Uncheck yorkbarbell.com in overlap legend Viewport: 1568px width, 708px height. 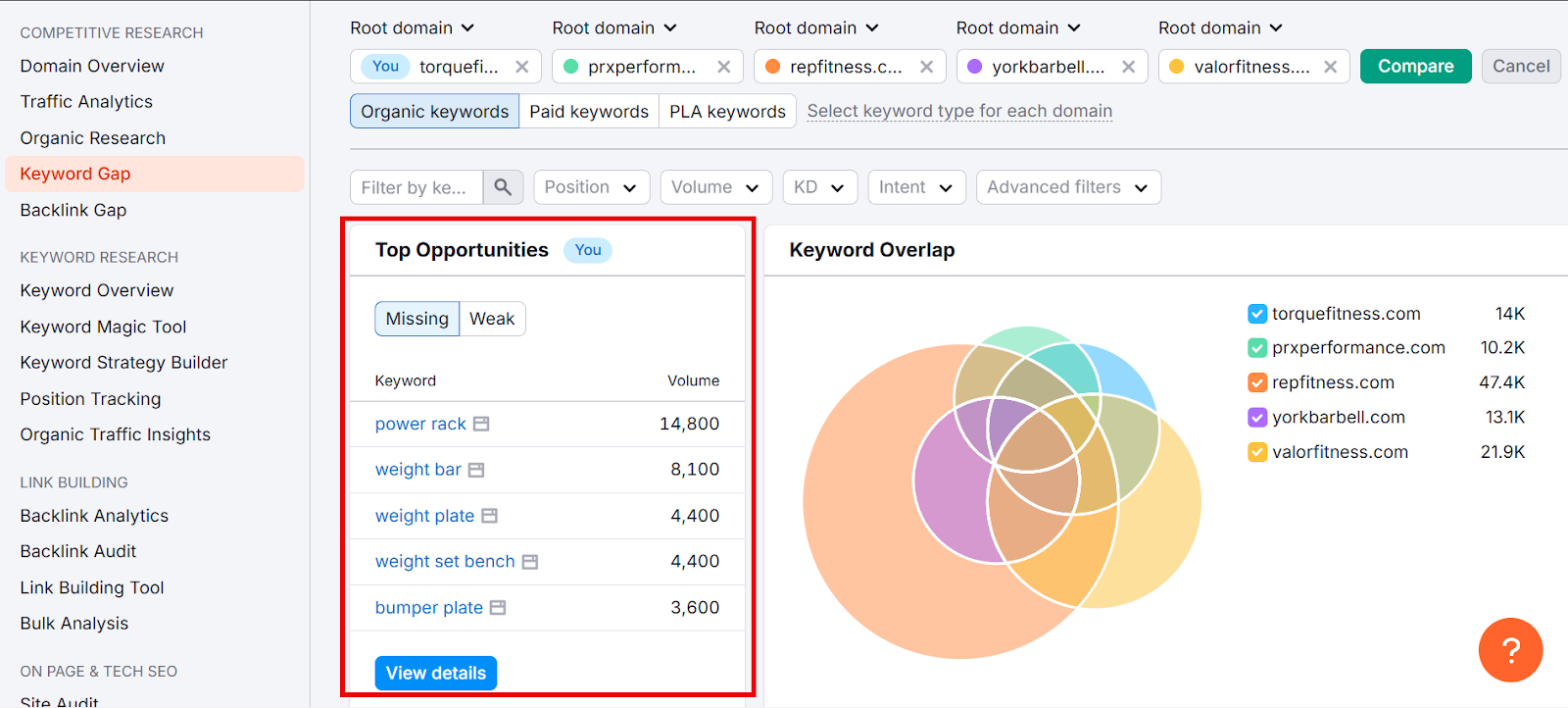pos(1257,418)
